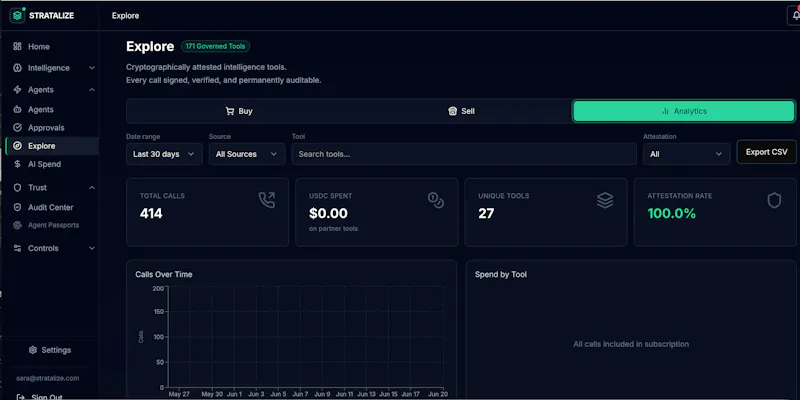Click the Search tools input field
800x400 pixels.
click(x=464, y=154)
